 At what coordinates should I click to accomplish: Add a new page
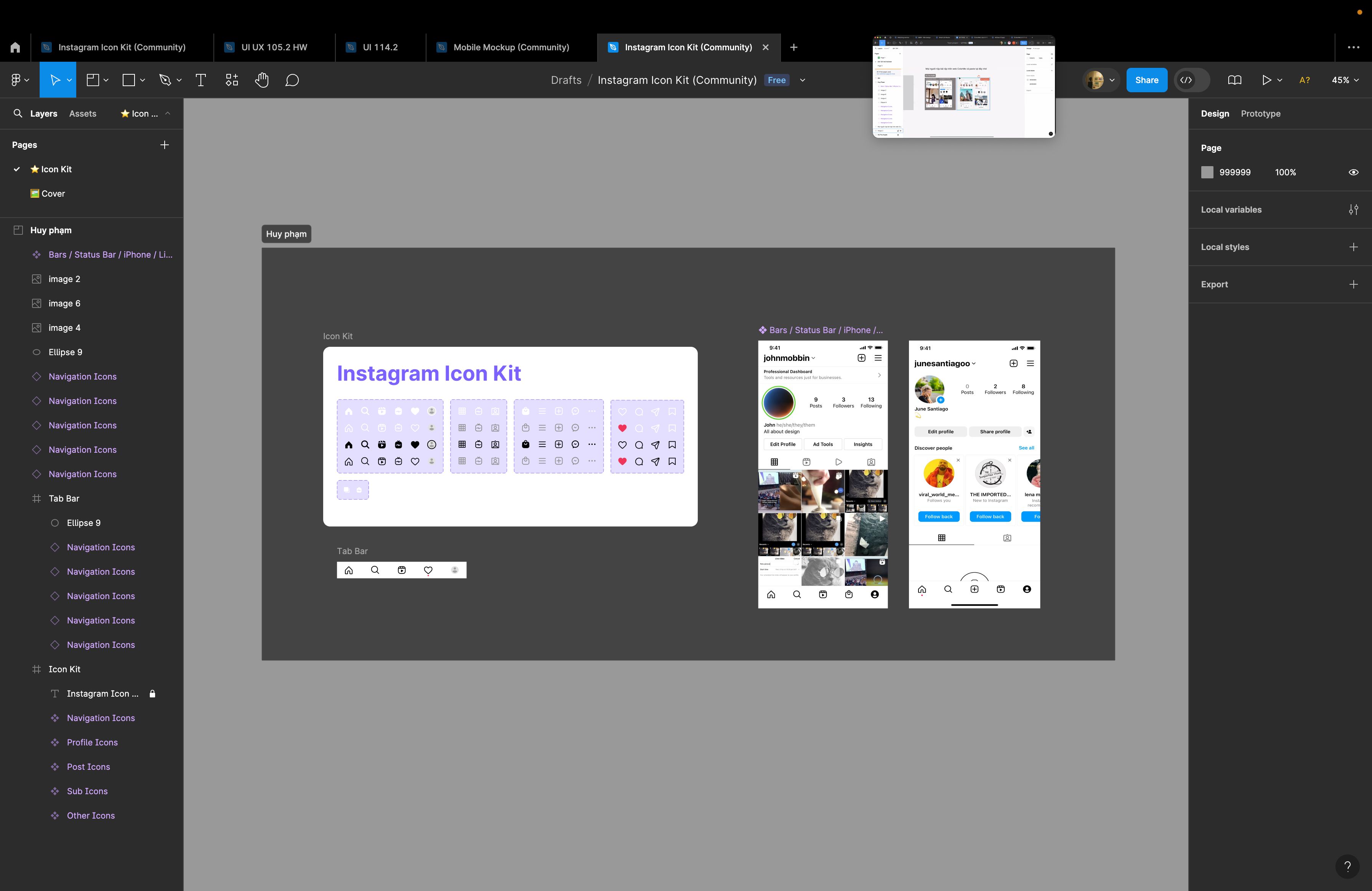click(164, 145)
